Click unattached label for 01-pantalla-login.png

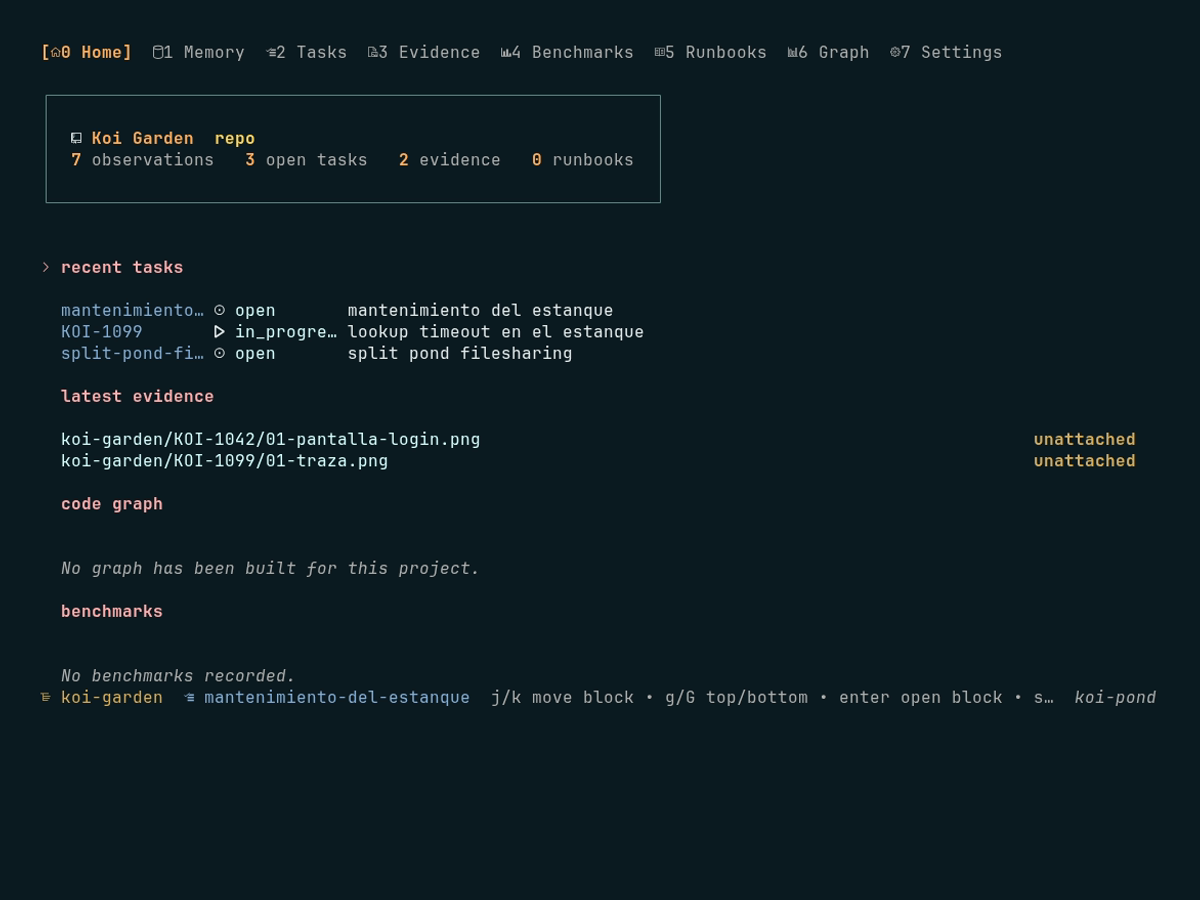1084,439
